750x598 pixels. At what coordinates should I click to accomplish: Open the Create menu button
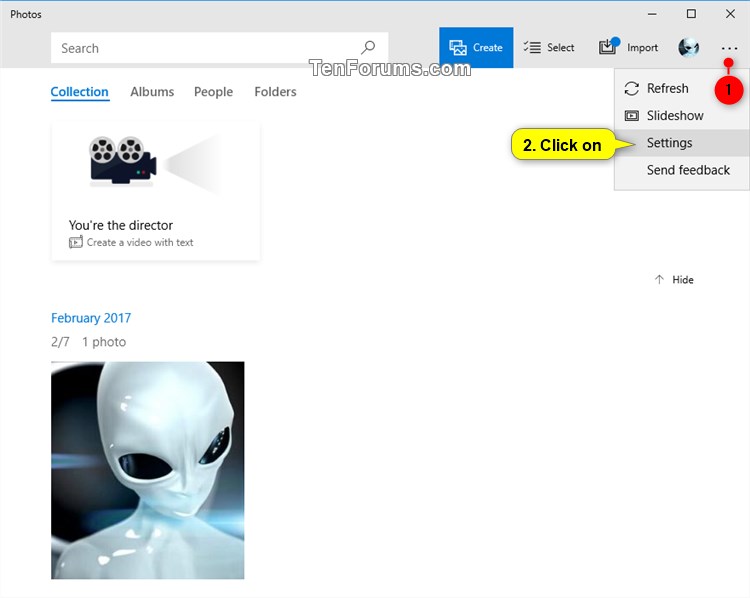(476, 47)
